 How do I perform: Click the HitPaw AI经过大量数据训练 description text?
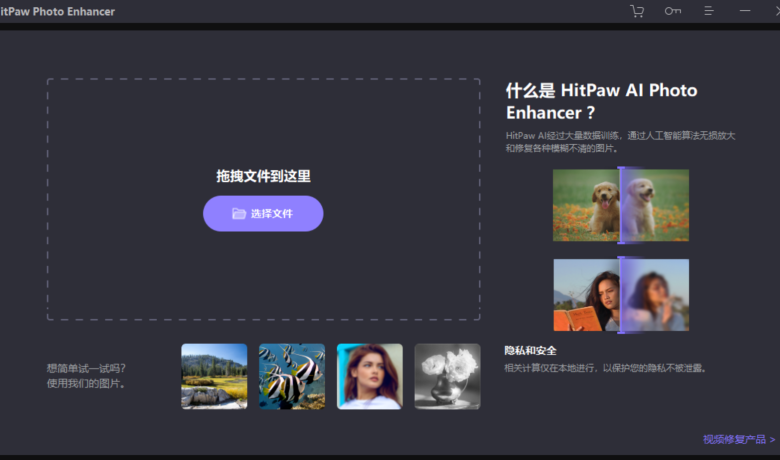click(620, 142)
